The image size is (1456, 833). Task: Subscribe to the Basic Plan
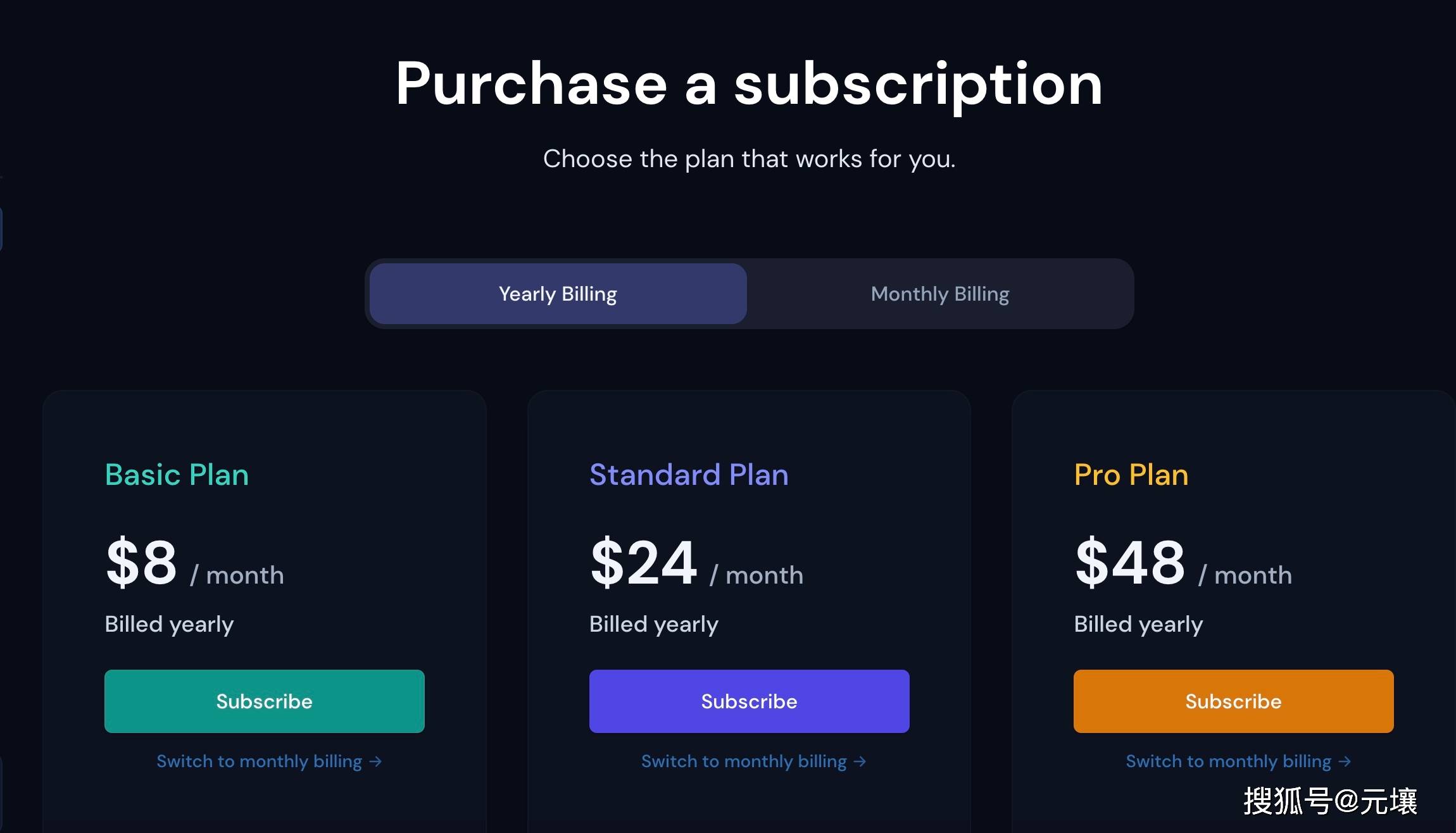click(x=264, y=701)
